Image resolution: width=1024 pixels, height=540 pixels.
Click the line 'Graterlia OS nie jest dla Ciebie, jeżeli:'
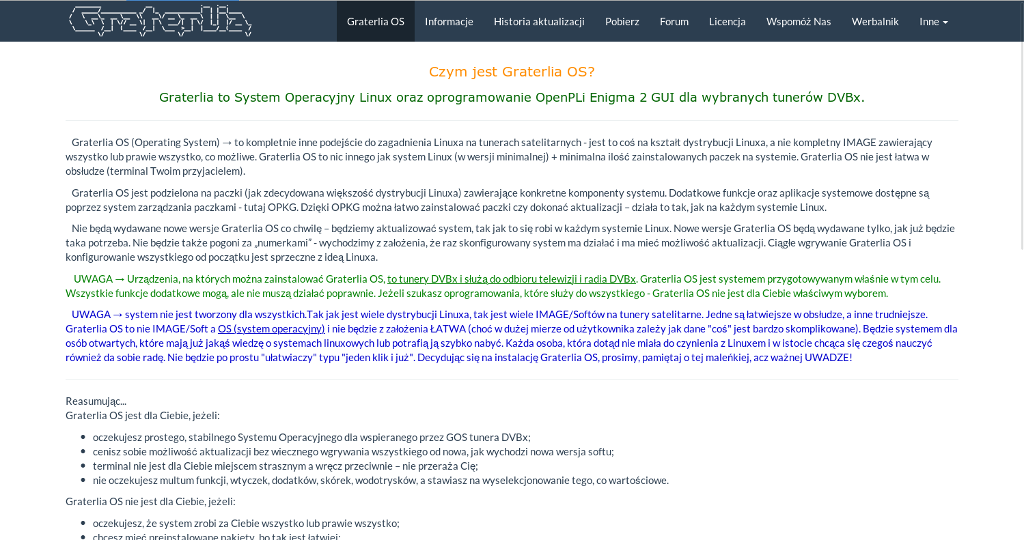pyautogui.click(x=150, y=501)
